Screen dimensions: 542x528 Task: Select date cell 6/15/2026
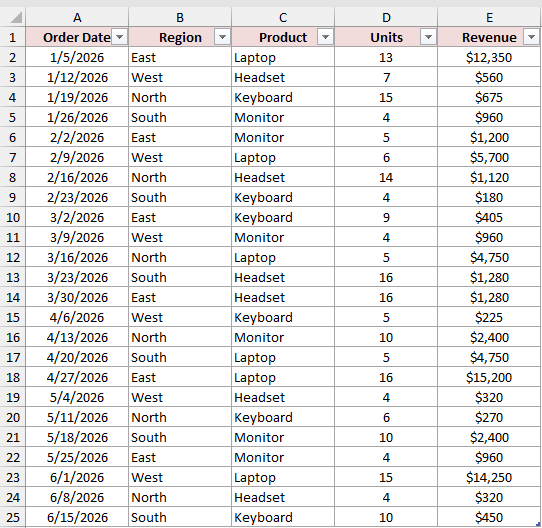click(x=77, y=517)
